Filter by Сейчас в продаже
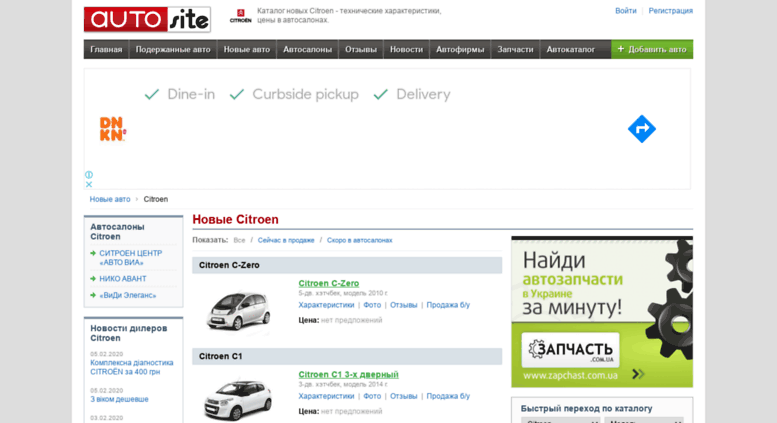The height and width of the screenshot is (423, 777). (x=286, y=240)
